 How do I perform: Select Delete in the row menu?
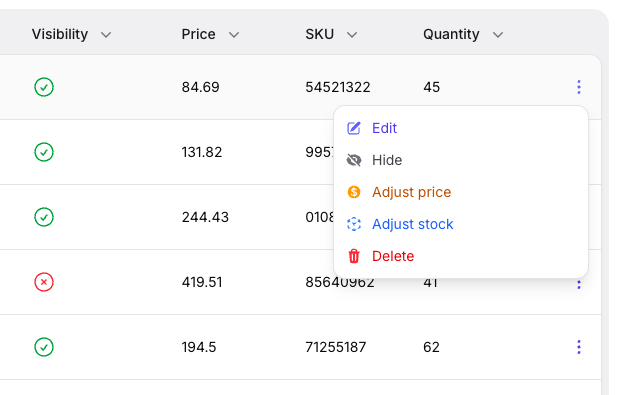point(461,256)
